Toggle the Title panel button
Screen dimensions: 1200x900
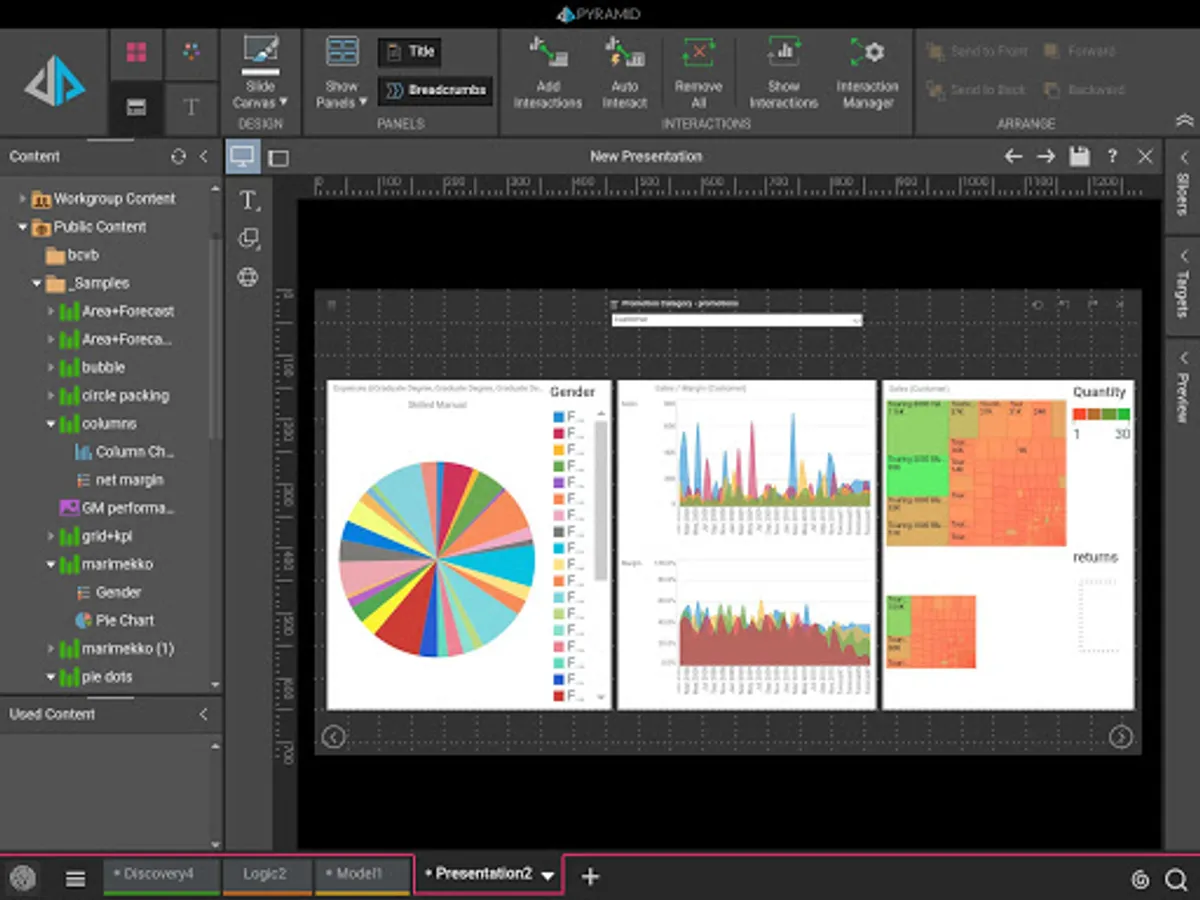[410, 52]
